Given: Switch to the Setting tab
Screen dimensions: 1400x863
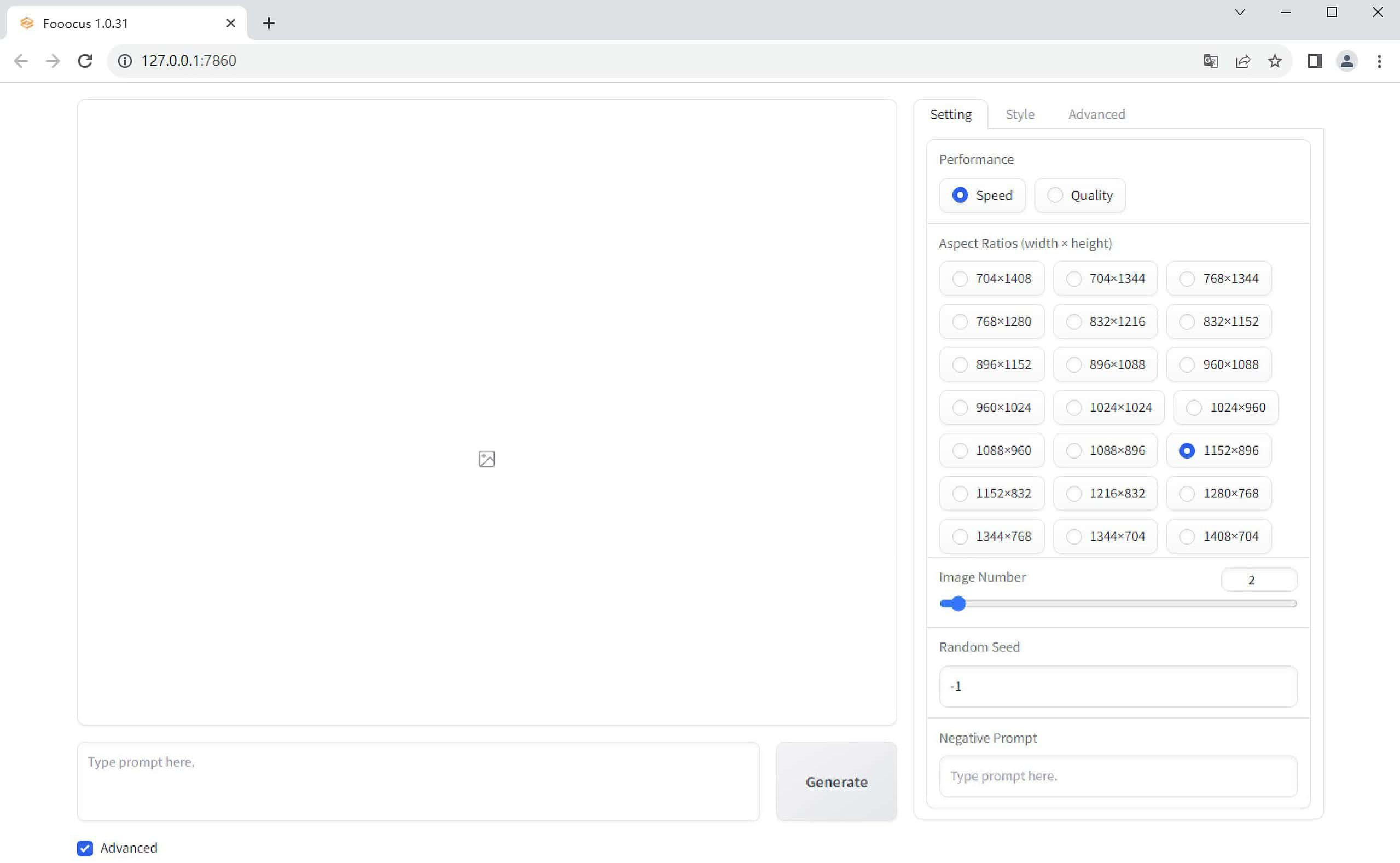Looking at the screenshot, I should tap(950, 114).
